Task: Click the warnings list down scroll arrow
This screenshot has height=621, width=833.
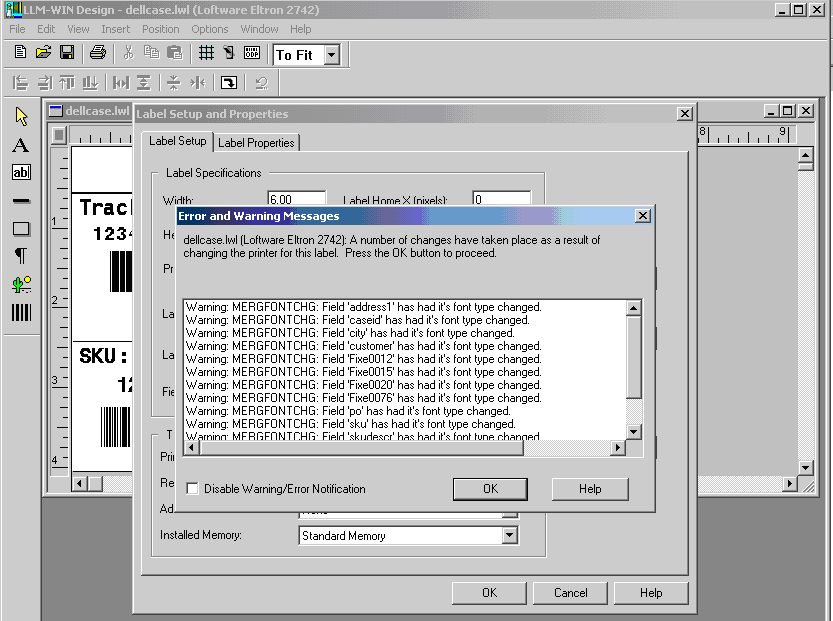Action: (633, 432)
